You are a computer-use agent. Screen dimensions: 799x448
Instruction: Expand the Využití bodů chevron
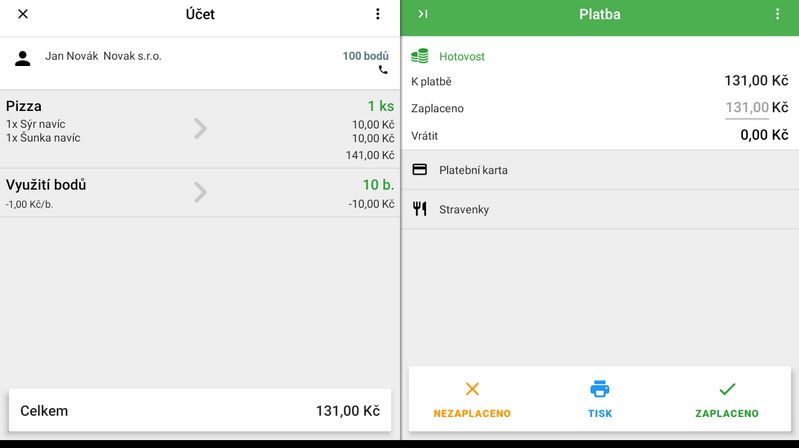(200, 192)
